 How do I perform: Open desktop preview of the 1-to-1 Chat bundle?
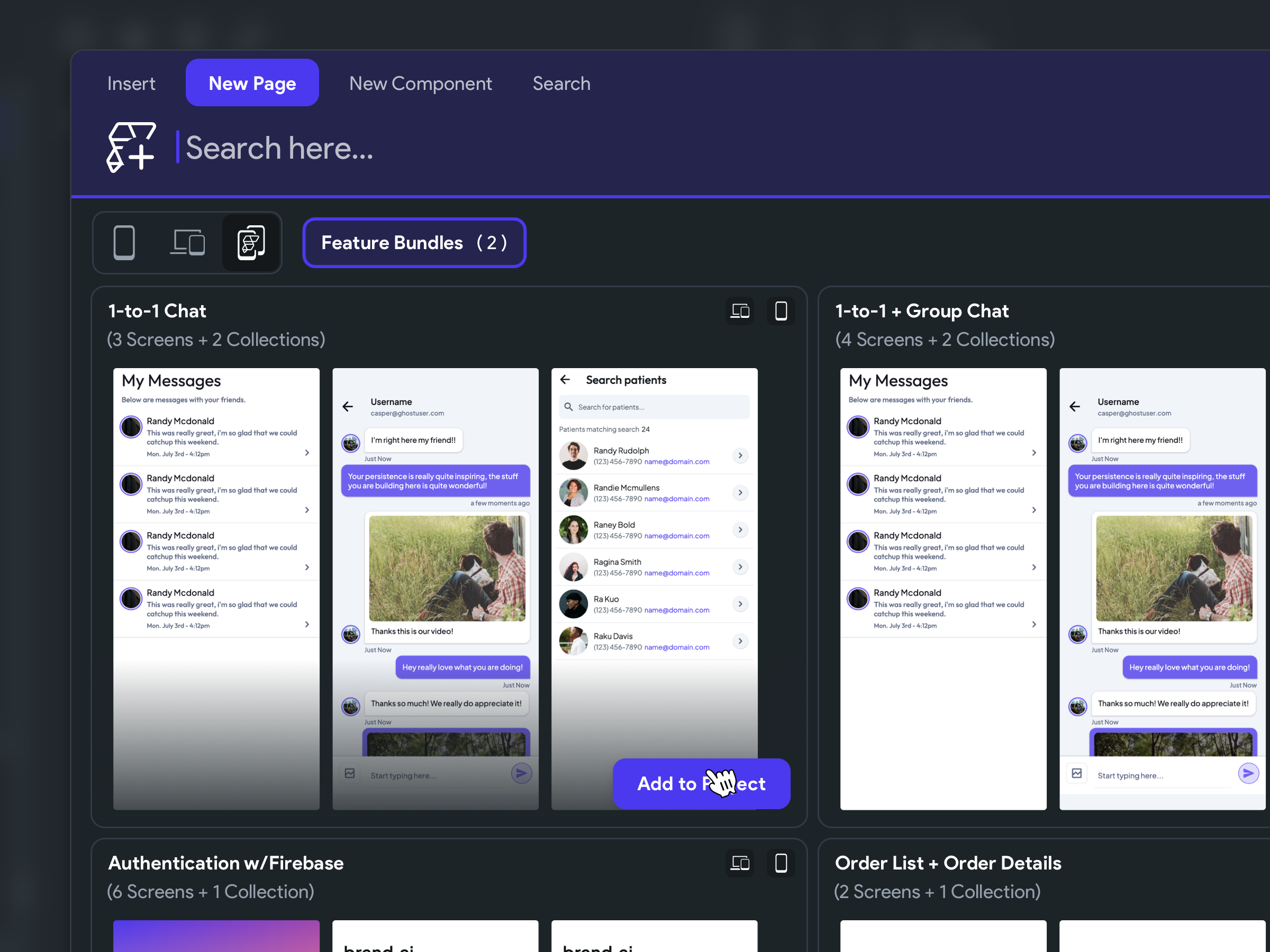pos(740,310)
